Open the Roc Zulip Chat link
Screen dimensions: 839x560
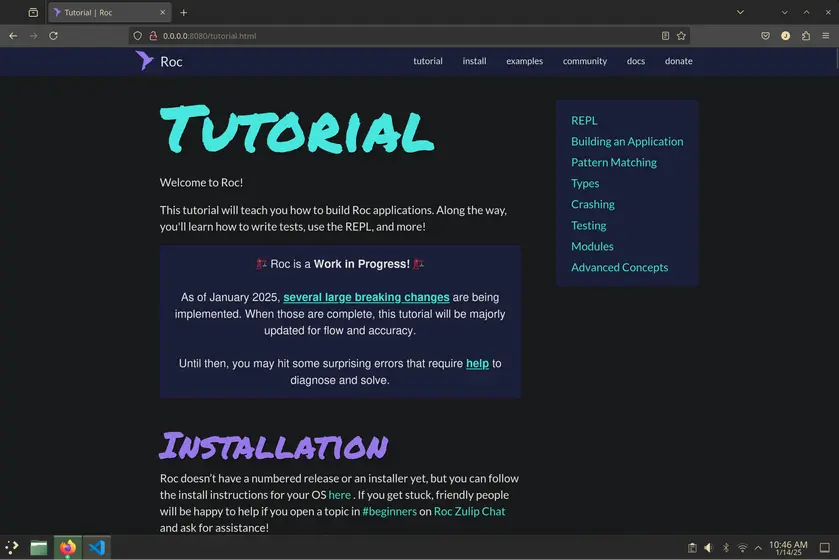(469, 511)
